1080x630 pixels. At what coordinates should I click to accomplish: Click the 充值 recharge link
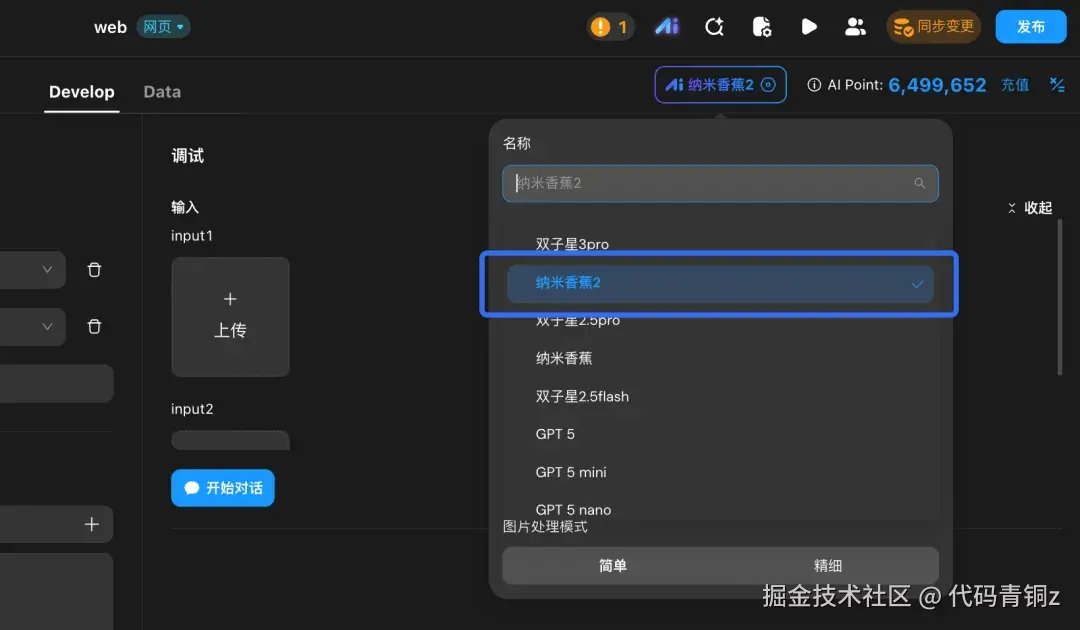click(1015, 85)
